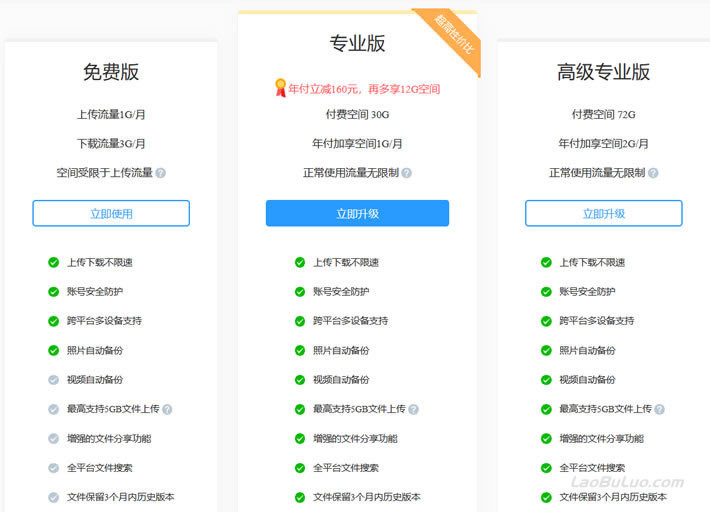Screen dimensions: 710x512
Task: Select the 专业版 plan heading
Action: tap(357, 43)
